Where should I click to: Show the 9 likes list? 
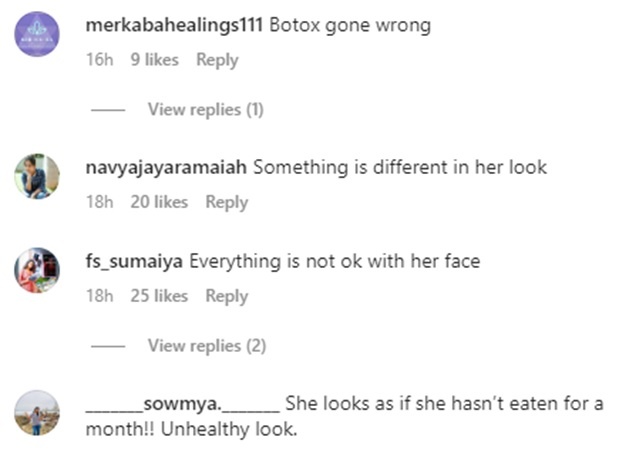tap(154, 60)
